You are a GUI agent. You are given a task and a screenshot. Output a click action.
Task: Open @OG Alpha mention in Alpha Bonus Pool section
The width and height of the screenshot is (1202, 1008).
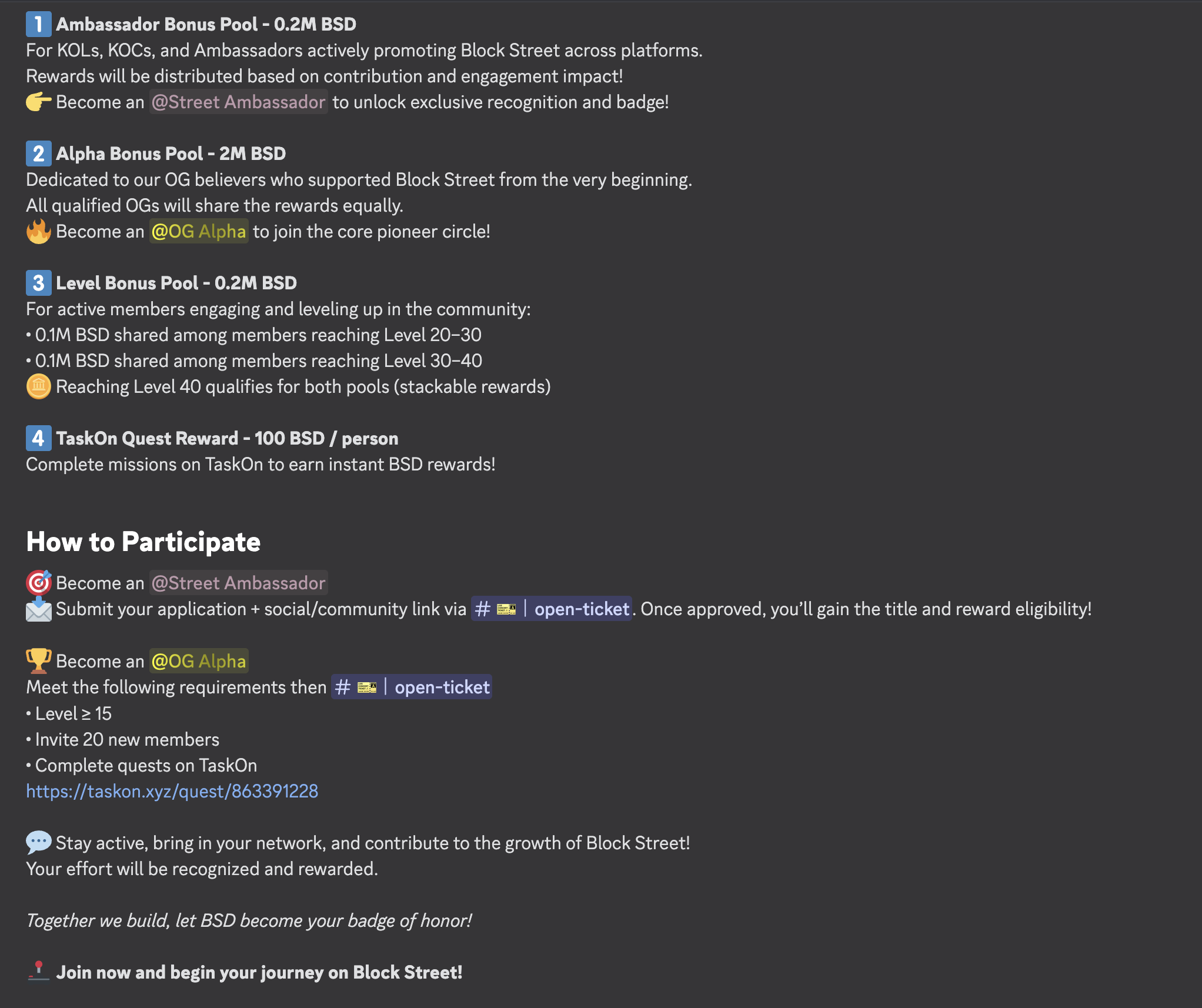click(199, 232)
